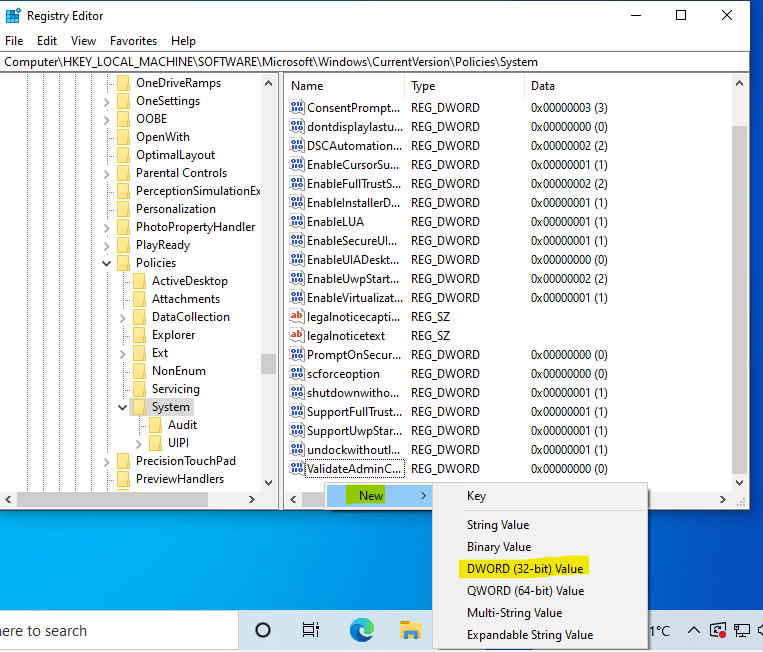The height and width of the screenshot is (652, 763).
Task: Open File Explorer from the taskbar
Action: pyautogui.click(x=410, y=630)
